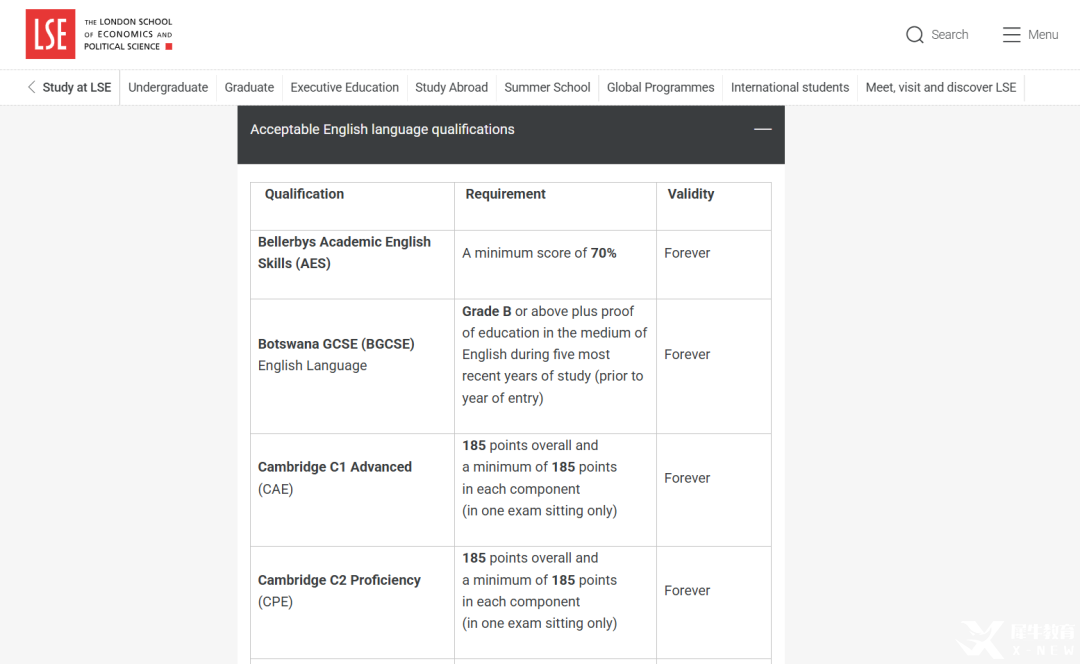Image resolution: width=1080 pixels, height=664 pixels.
Task: Collapse the Acceptable English language qualifications section
Action: pyautogui.click(x=762, y=129)
